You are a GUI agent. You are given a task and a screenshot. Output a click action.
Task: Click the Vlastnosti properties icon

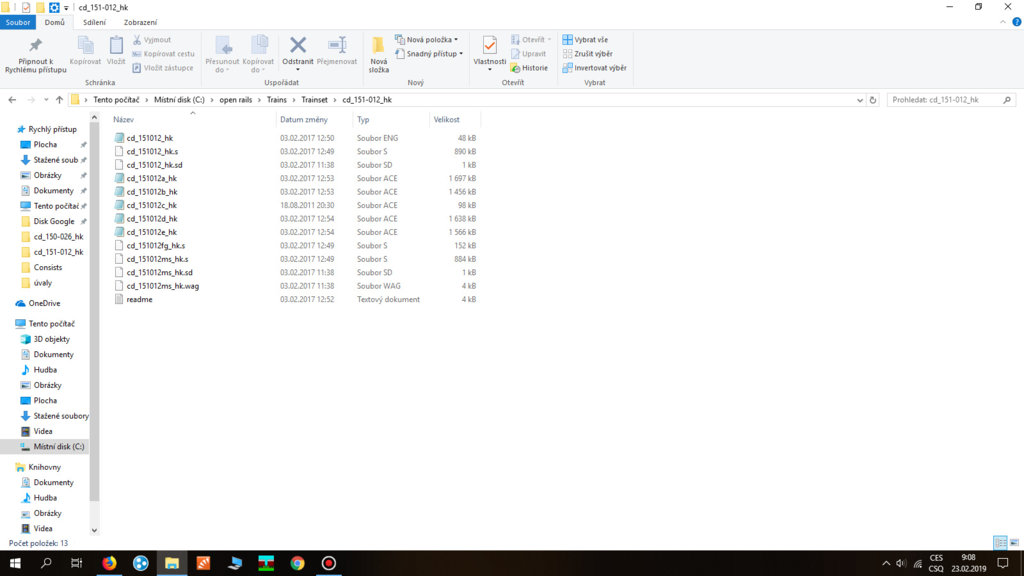489,50
